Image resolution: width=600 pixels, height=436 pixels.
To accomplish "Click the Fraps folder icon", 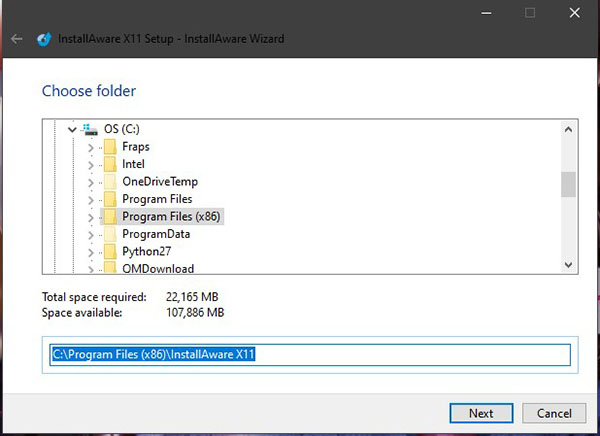I will tap(110, 147).
